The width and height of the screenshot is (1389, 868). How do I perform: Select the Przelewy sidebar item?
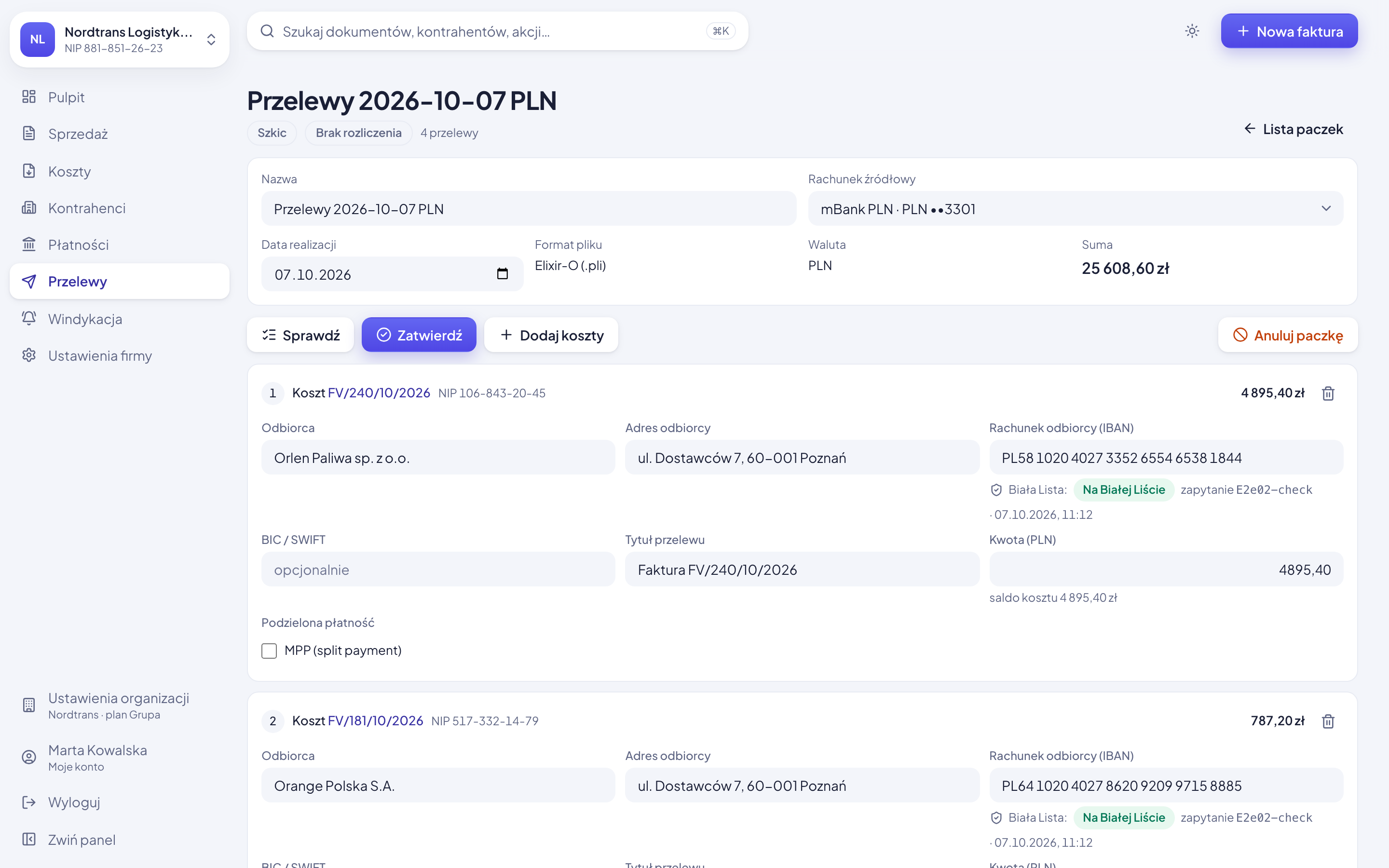(x=120, y=281)
